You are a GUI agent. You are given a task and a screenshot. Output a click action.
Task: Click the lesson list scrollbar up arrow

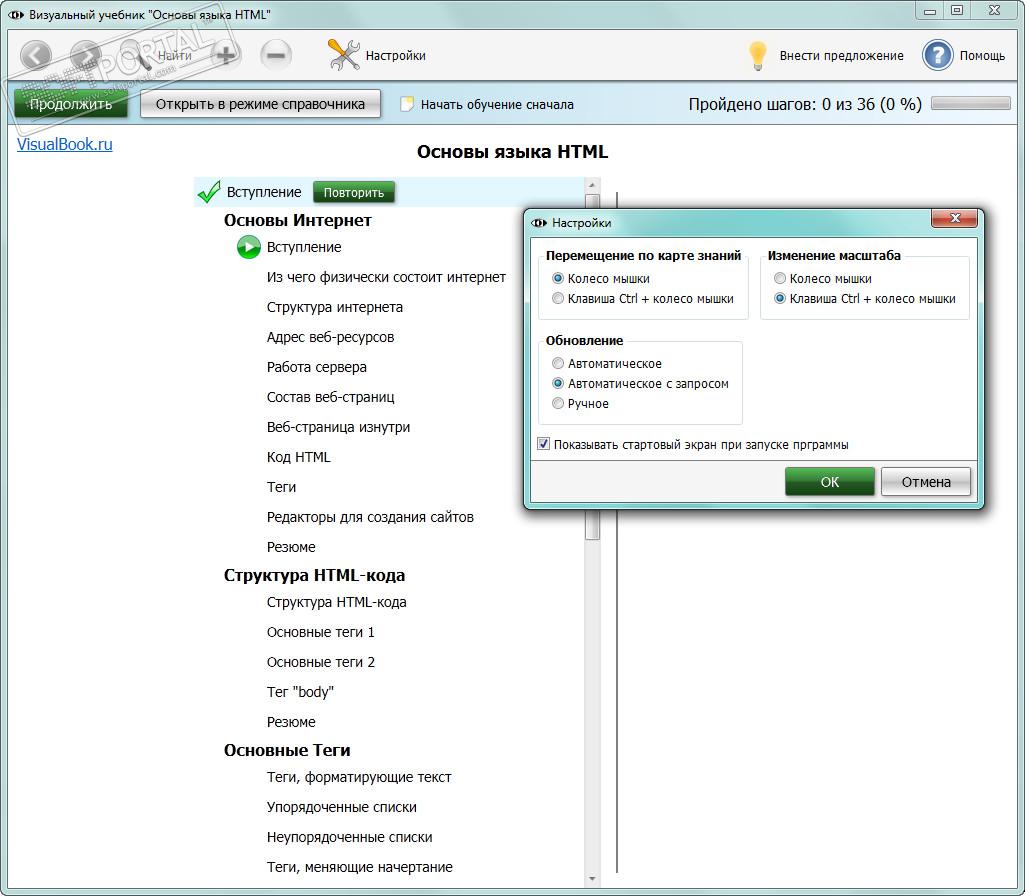(592, 186)
